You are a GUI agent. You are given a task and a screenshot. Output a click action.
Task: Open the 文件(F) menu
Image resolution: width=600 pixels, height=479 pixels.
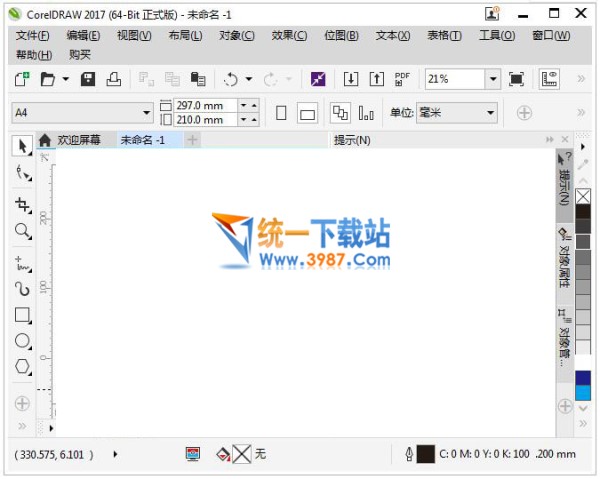point(33,36)
